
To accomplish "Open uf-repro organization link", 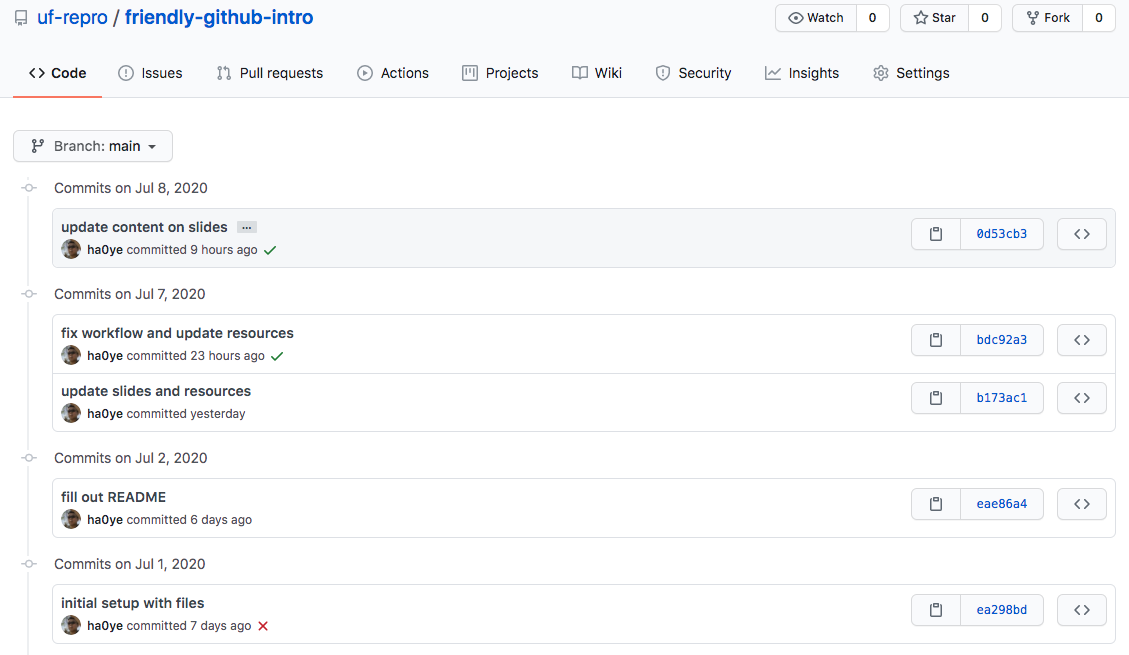I will pos(72,17).
